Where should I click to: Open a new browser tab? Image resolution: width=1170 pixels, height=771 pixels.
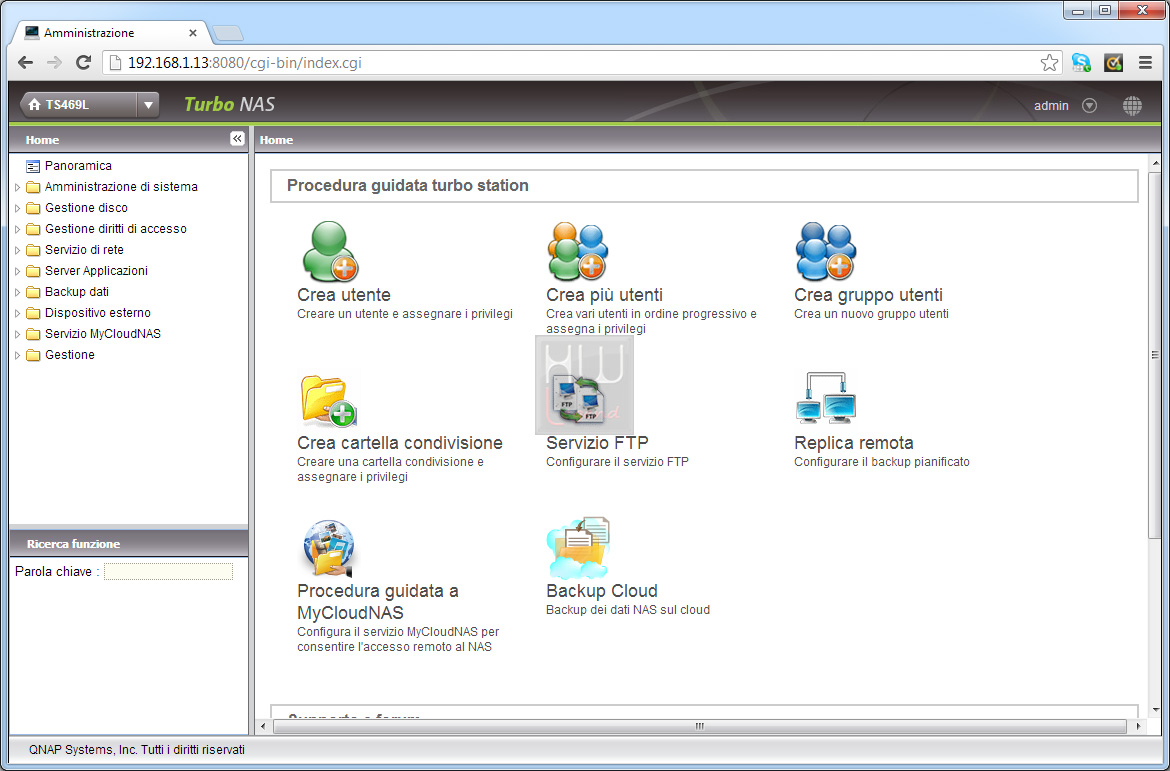[228, 34]
